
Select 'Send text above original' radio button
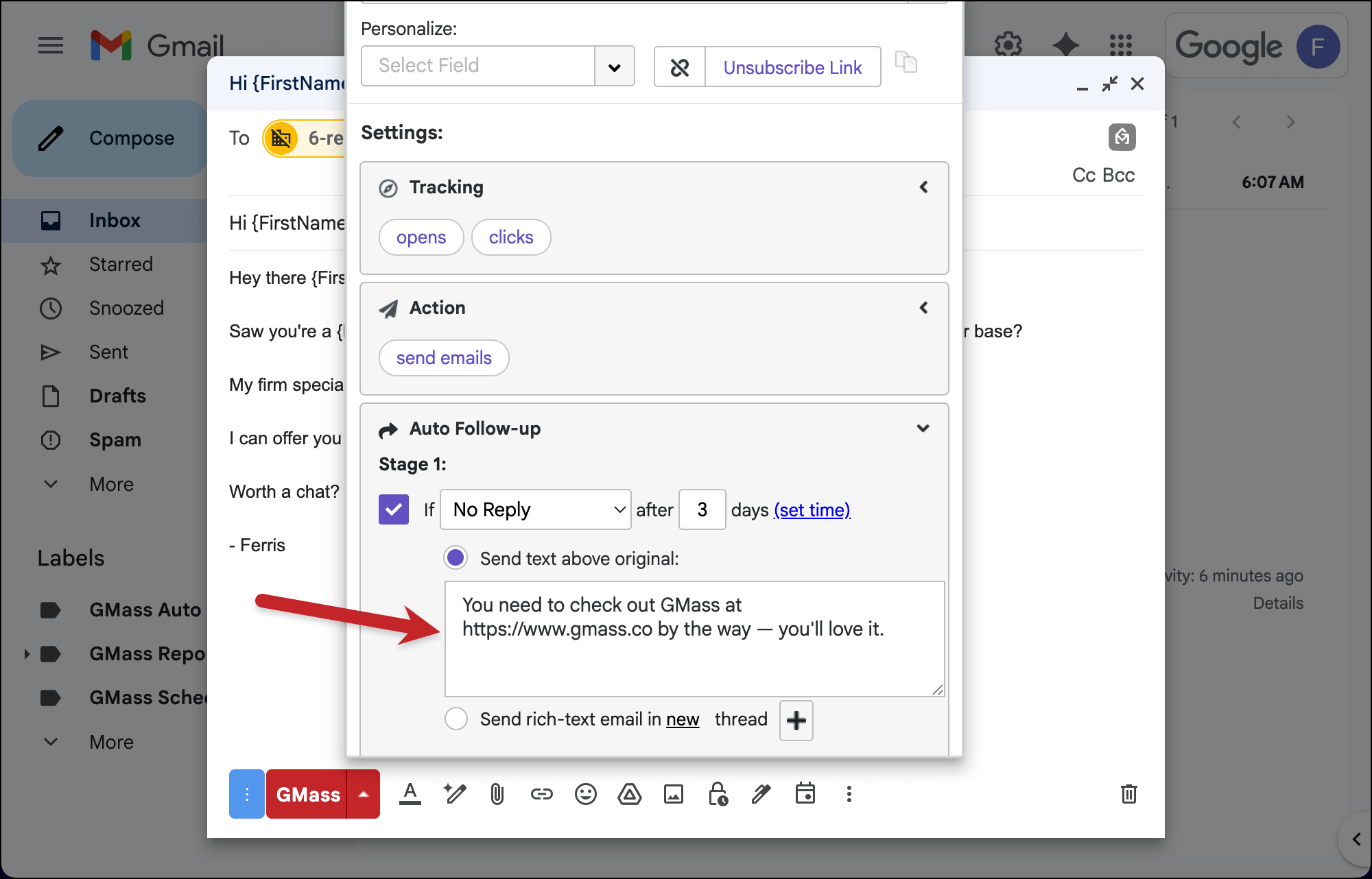(x=456, y=558)
